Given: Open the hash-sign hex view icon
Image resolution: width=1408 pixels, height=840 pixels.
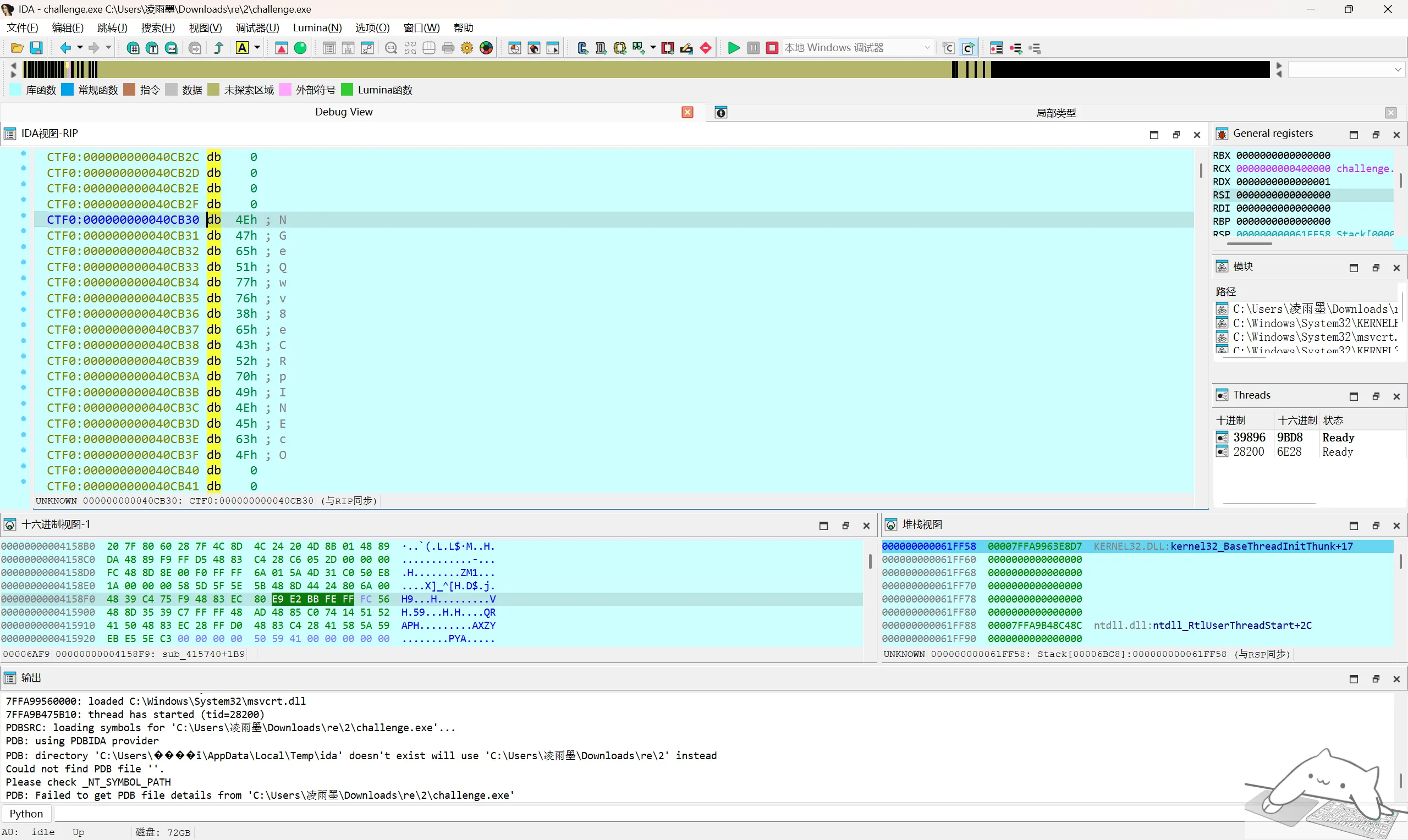Looking at the screenshot, I should 133,48.
